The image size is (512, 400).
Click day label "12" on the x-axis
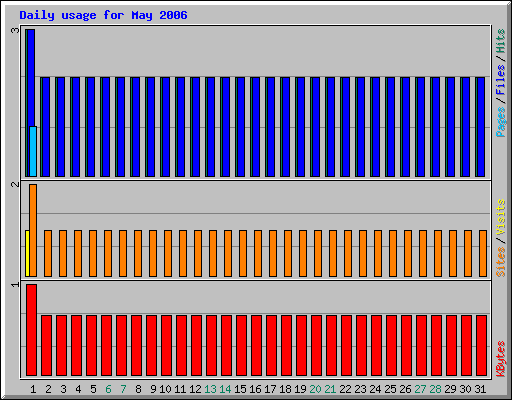(195, 389)
